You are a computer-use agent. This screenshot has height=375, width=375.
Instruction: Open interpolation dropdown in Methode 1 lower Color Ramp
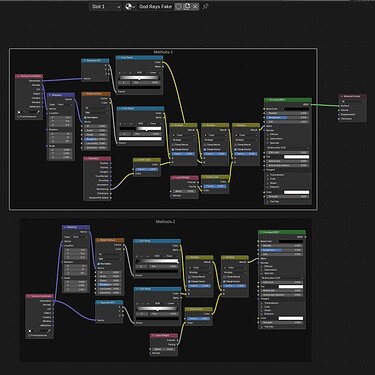[154, 123]
